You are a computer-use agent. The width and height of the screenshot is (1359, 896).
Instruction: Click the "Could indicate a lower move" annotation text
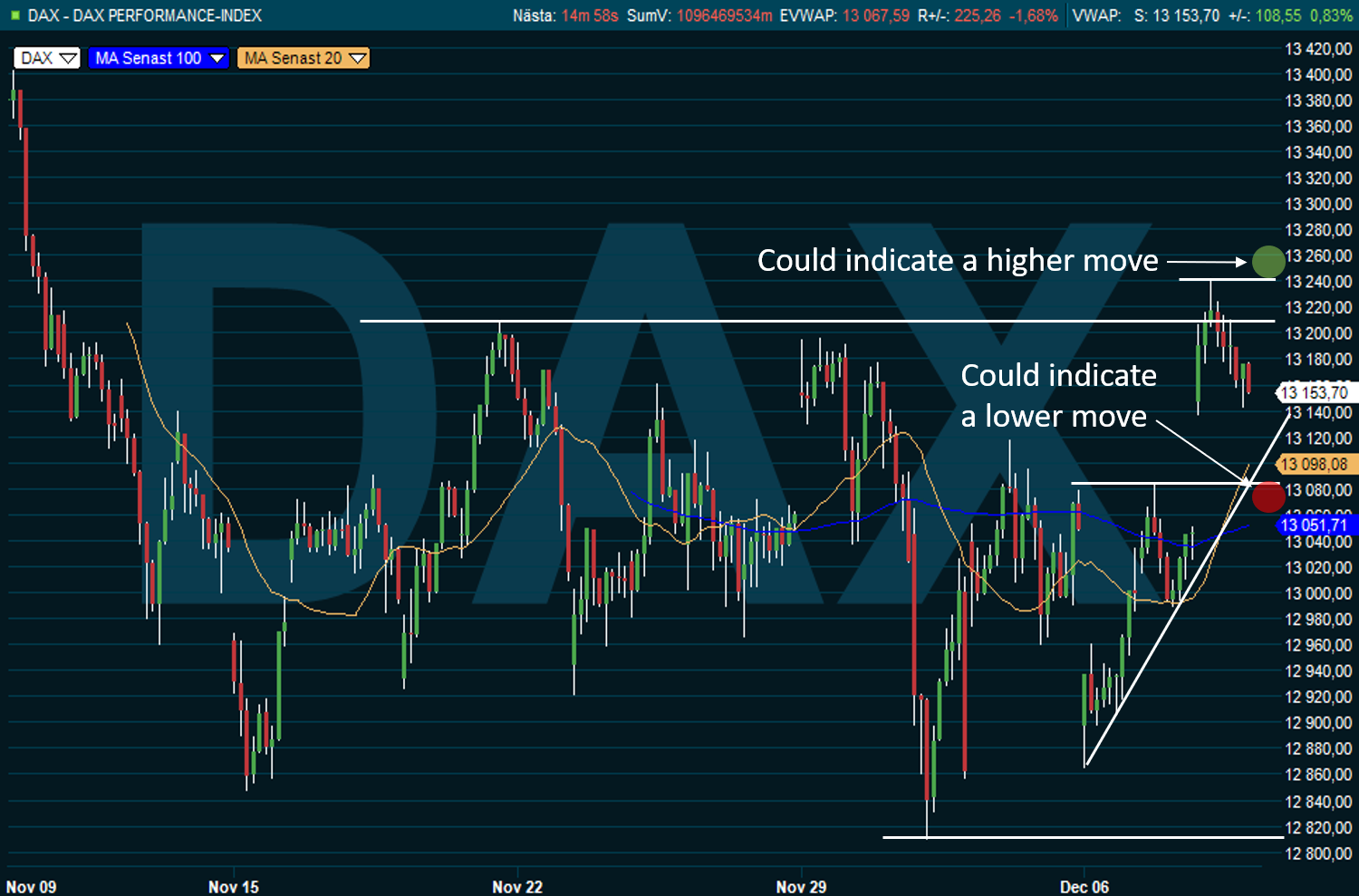1057,396
